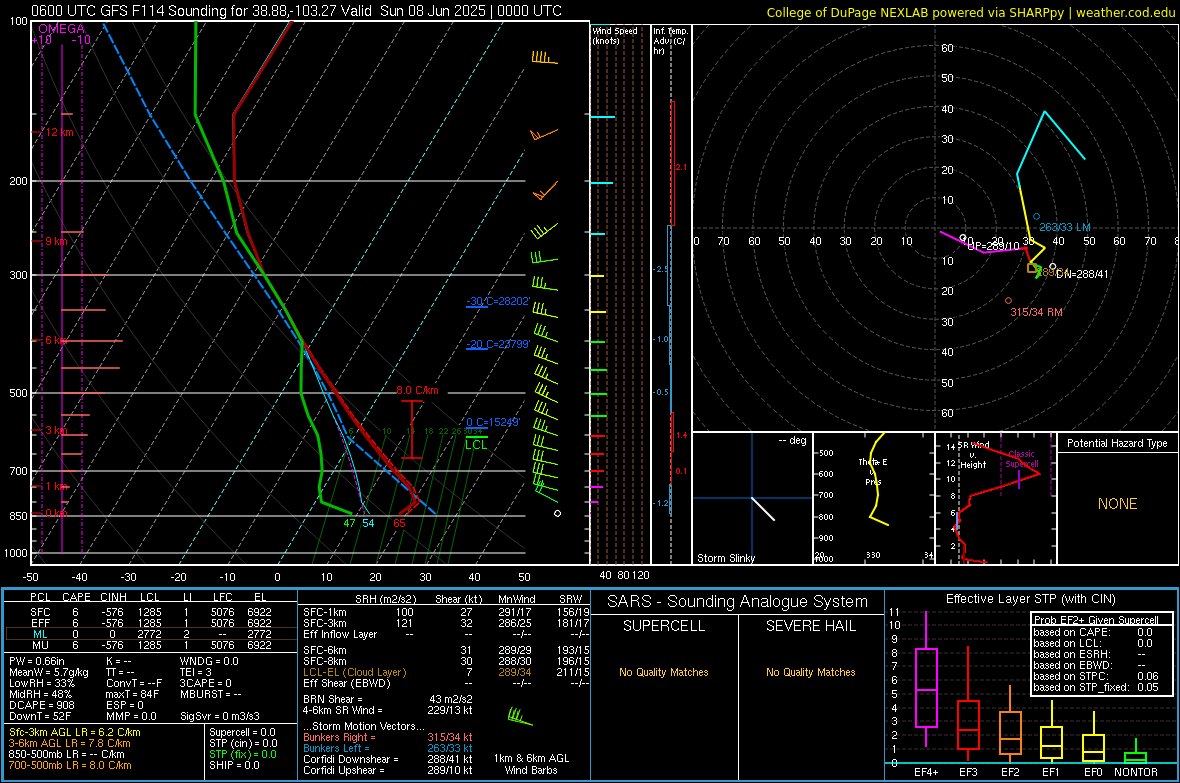The image size is (1180, 783).
Task: Select the MU parcel row
Action: [150, 645]
